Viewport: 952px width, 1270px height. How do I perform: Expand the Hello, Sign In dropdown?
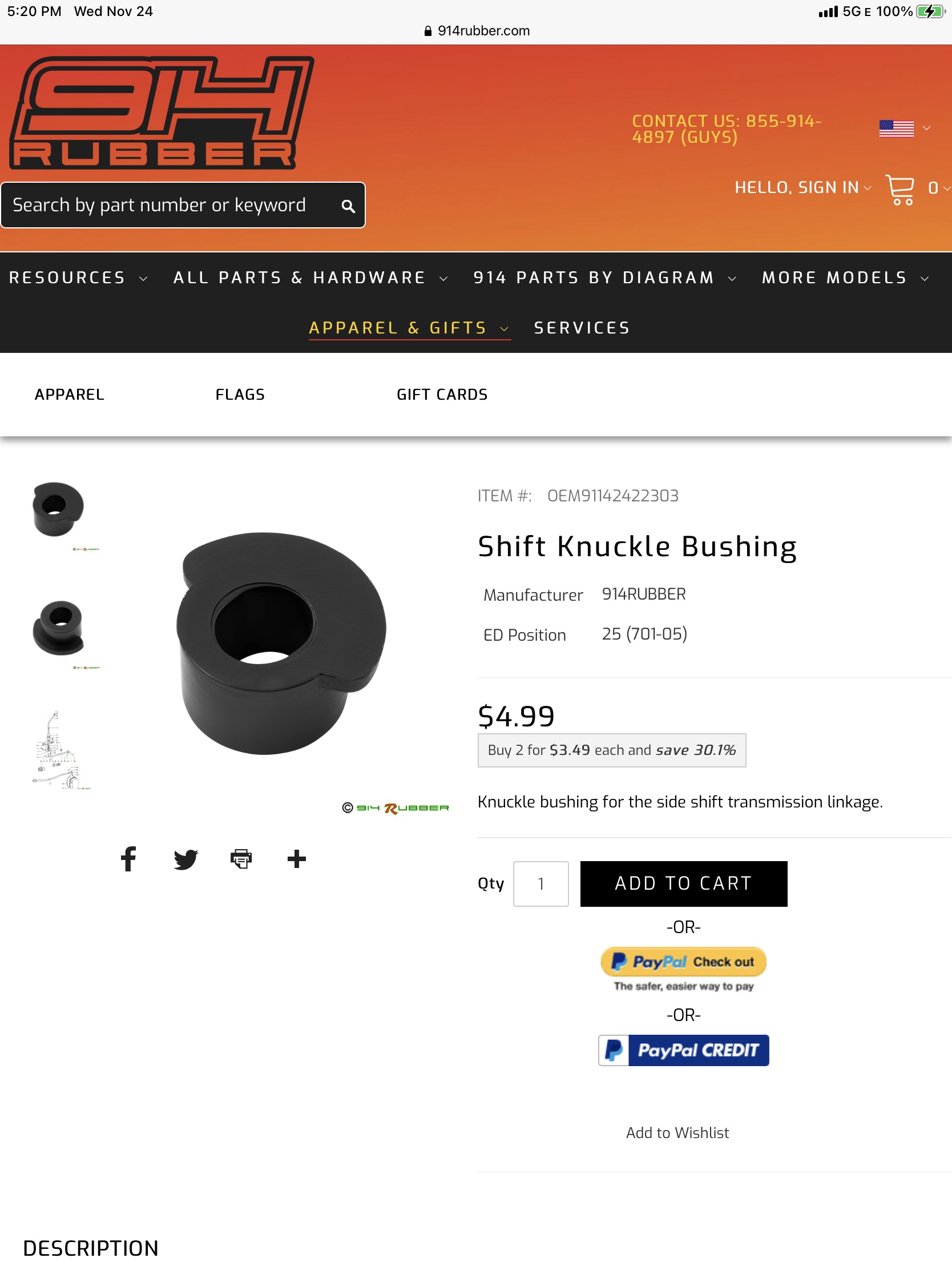[x=802, y=188]
